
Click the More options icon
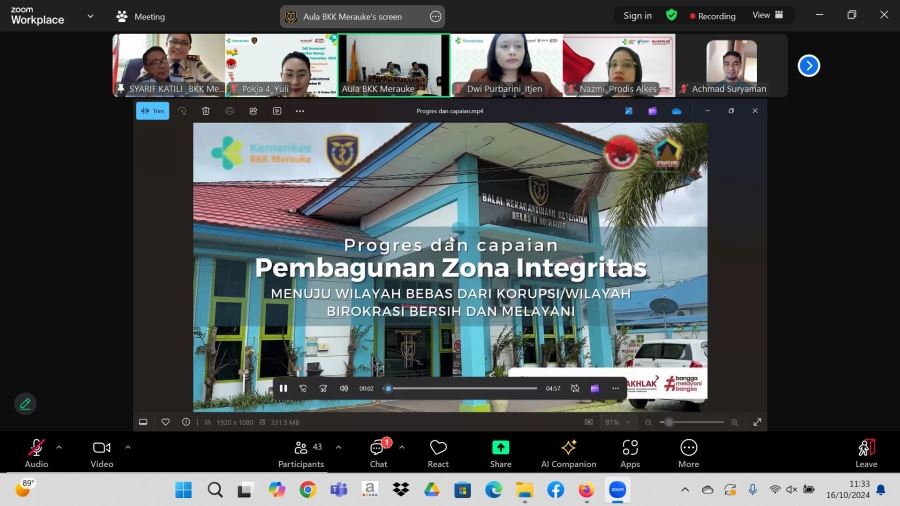[x=688, y=452]
